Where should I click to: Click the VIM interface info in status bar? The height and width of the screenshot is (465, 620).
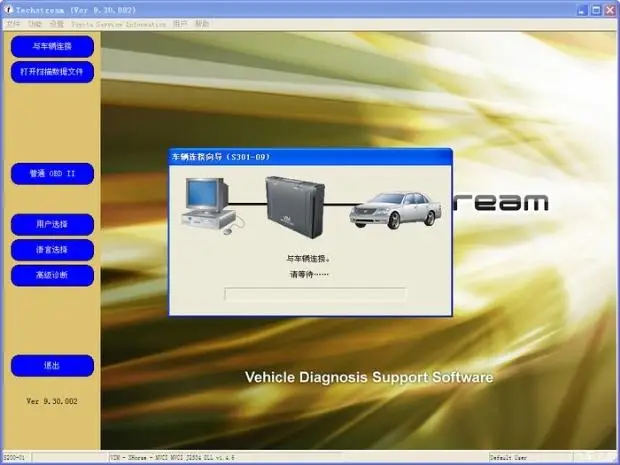tap(172, 458)
